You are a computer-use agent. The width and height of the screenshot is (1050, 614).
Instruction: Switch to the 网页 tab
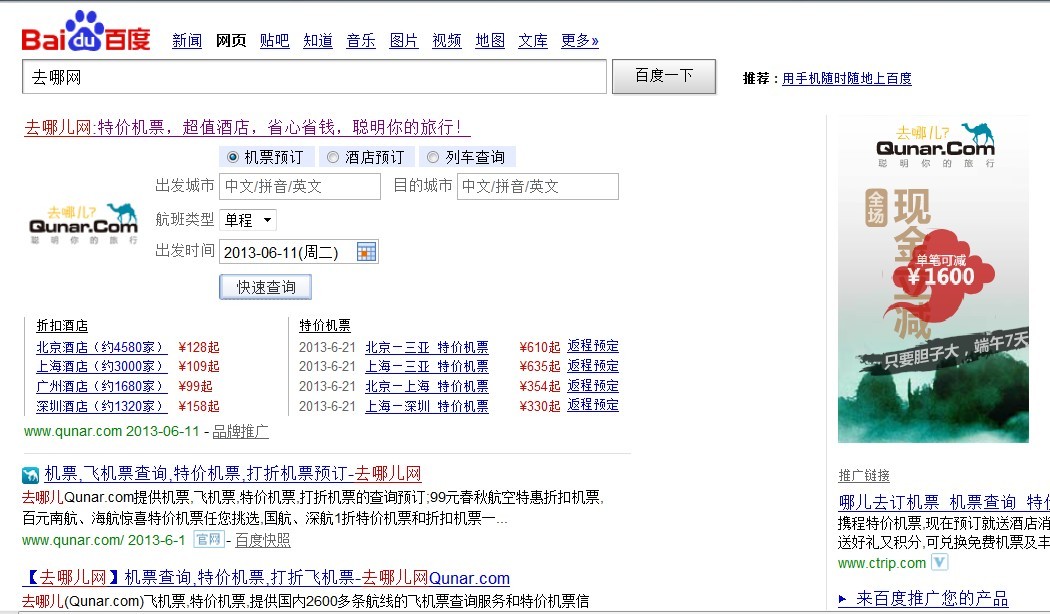pyautogui.click(x=231, y=41)
